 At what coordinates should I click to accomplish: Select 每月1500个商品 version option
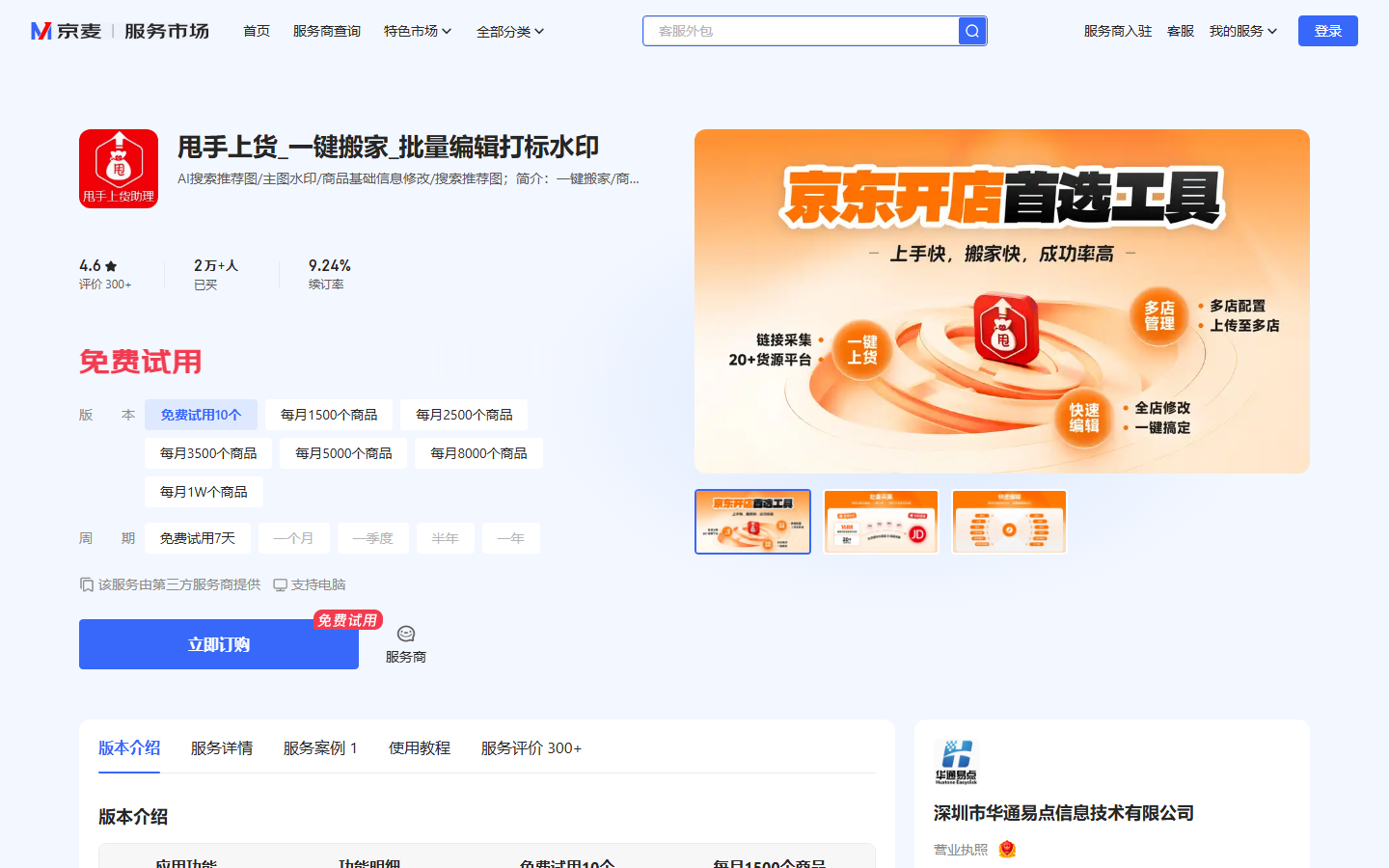(x=329, y=415)
